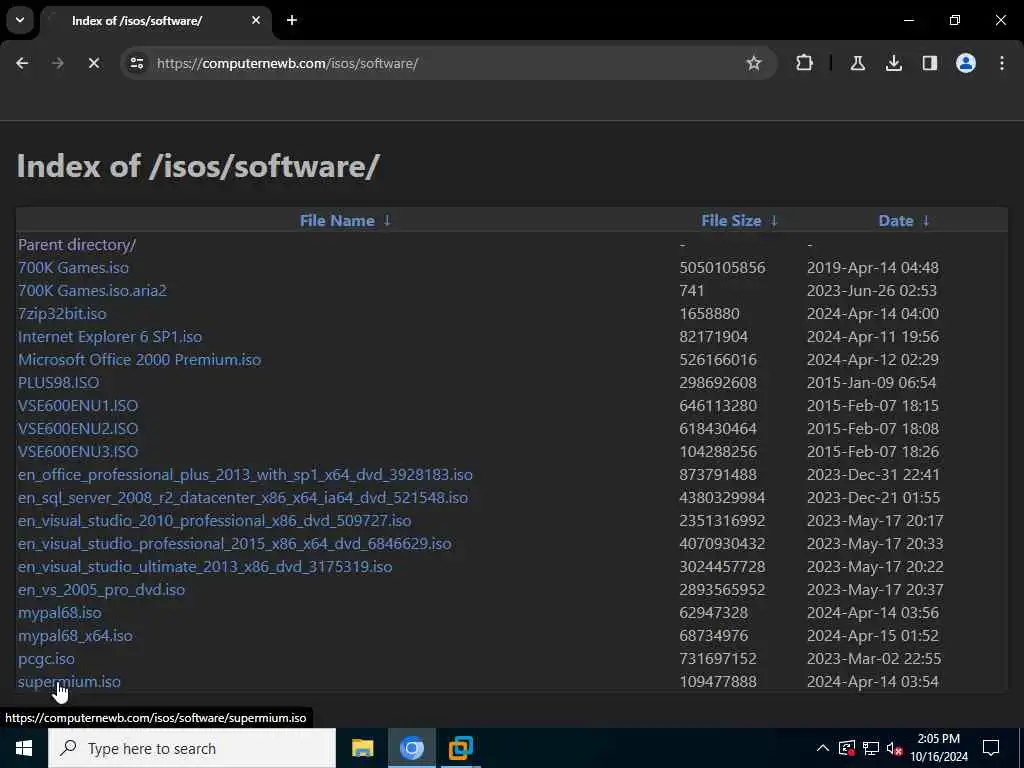Screen dimensions: 1024x768
Task: Download PLUS98.ISO
Action: [x=59, y=383]
